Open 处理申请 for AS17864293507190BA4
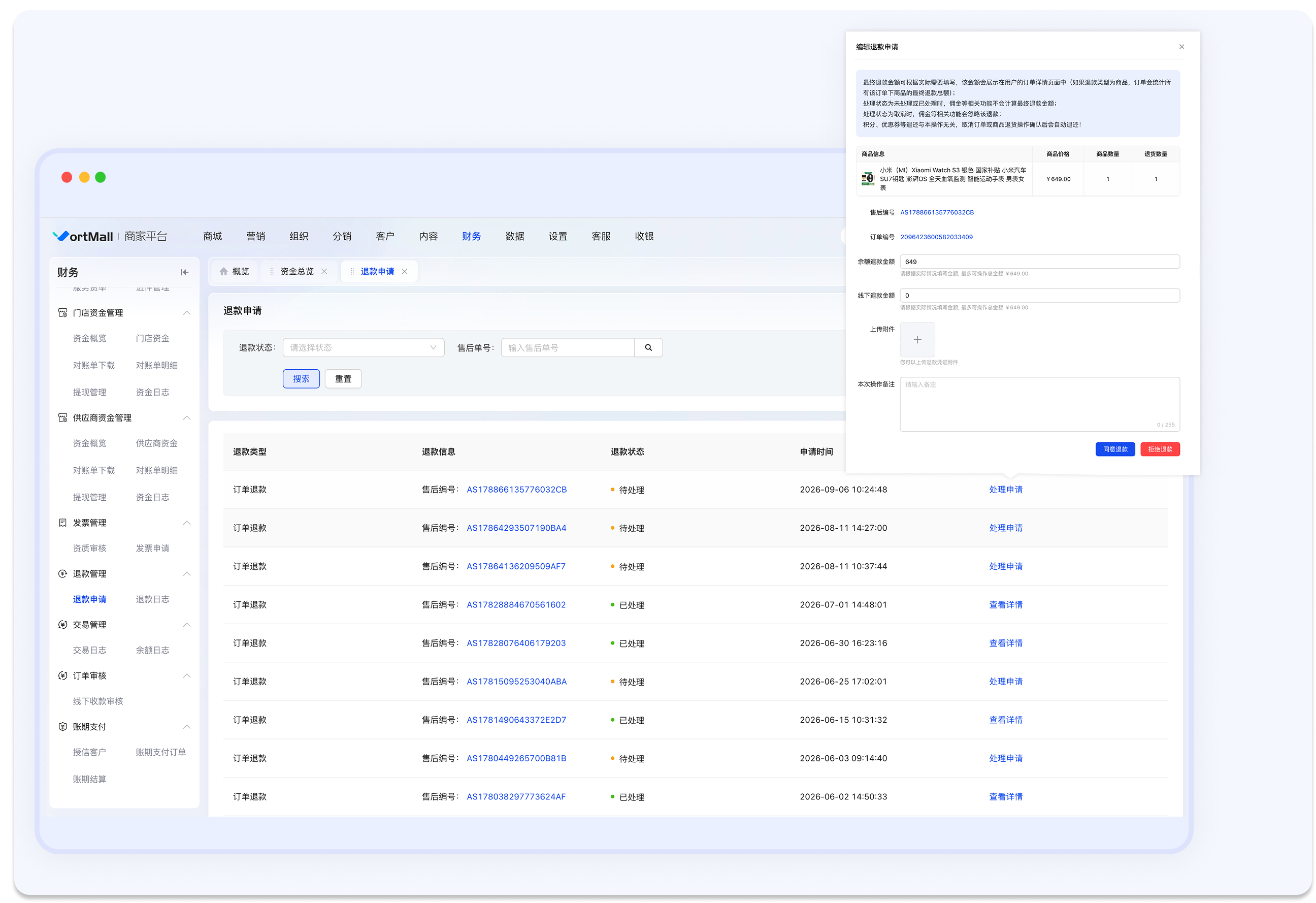Screen dimensions: 1316x903 (x=1006, y=528)
